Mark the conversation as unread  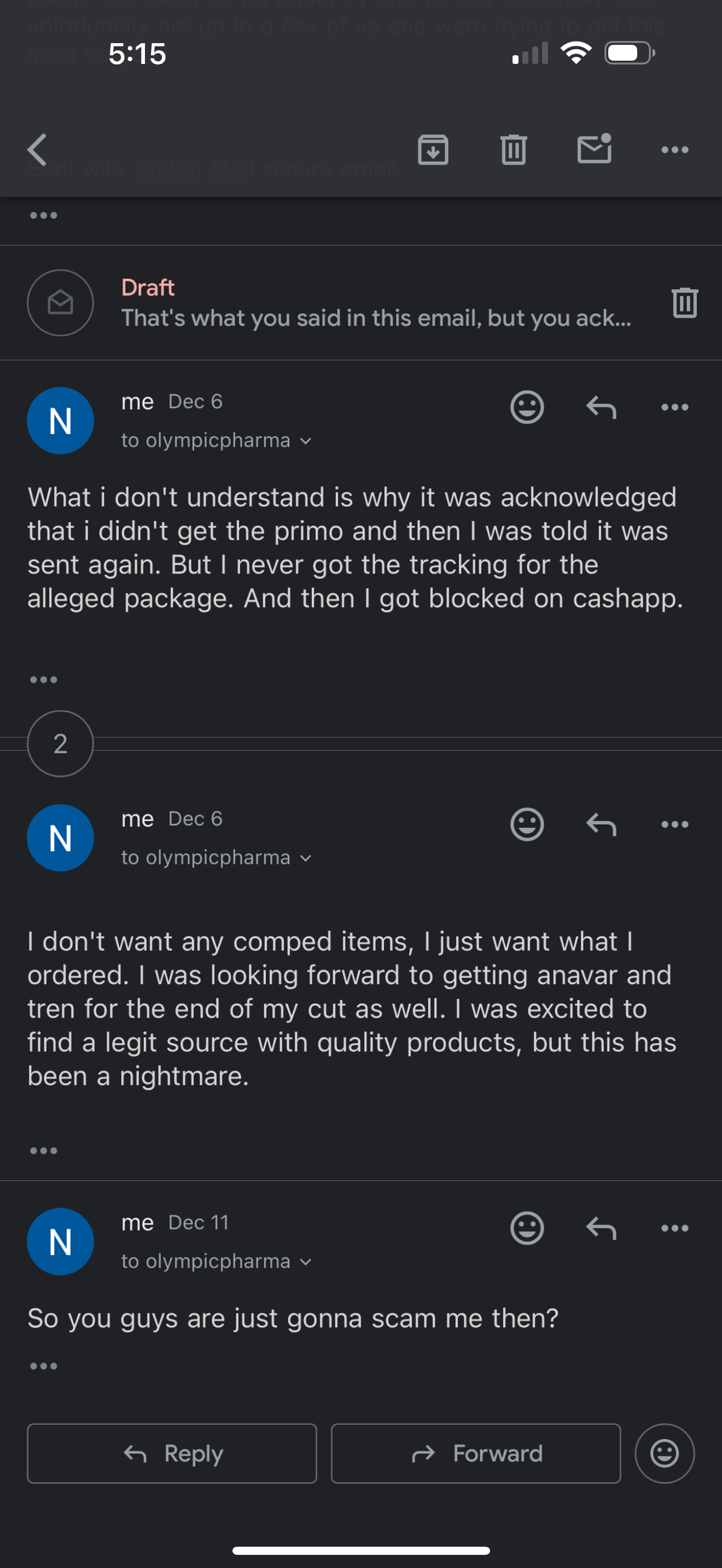pos(593,149)
